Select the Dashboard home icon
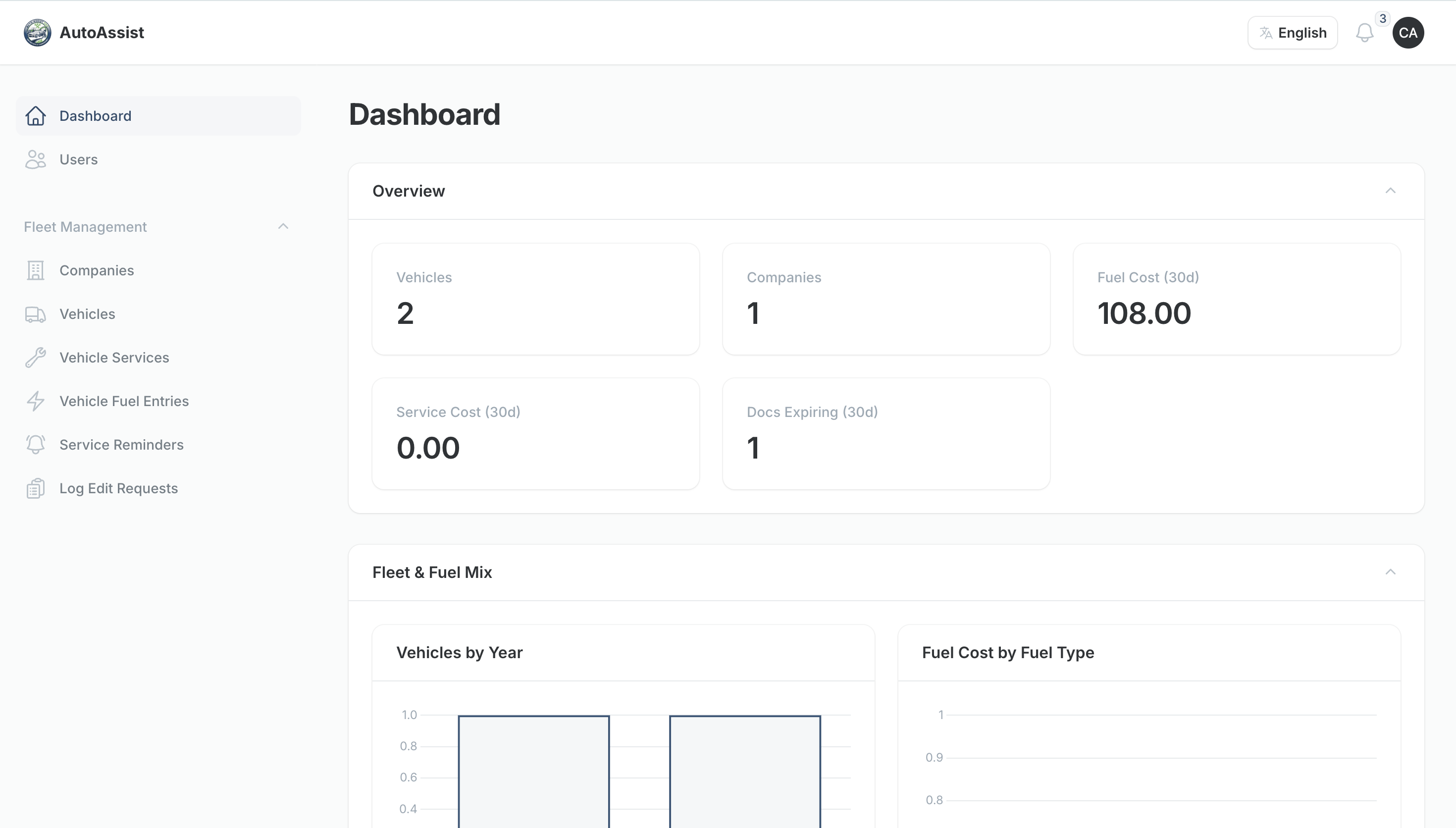Viewport: 1456px width, 828px height. (35, 115)
